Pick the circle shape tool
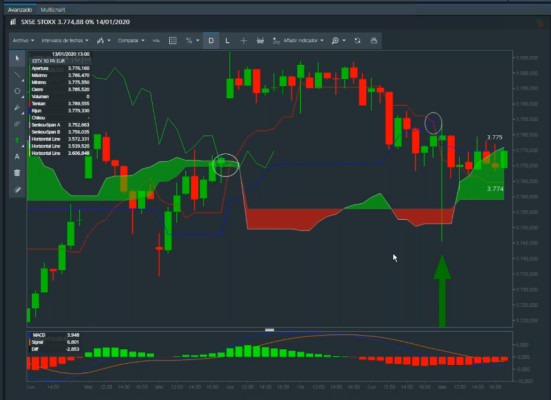 (x=17, y=91)
